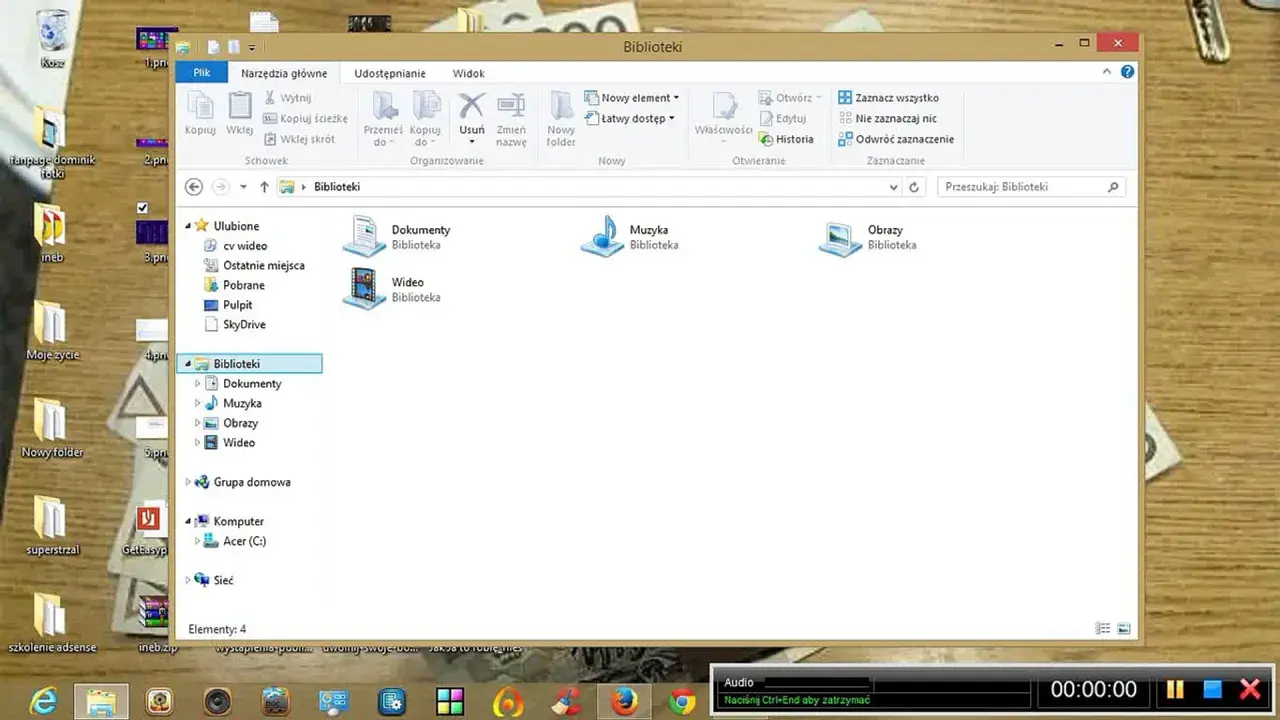
Task: Open the help question mark icon
Action: pos(1127,72)
